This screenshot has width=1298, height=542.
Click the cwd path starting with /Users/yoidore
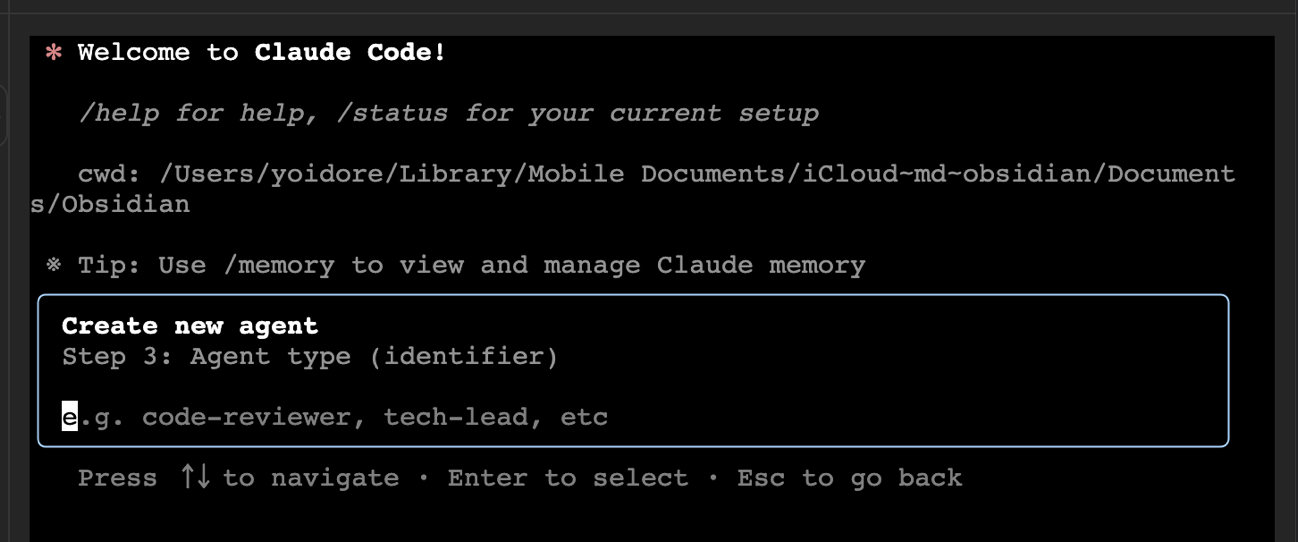point(696,174)
